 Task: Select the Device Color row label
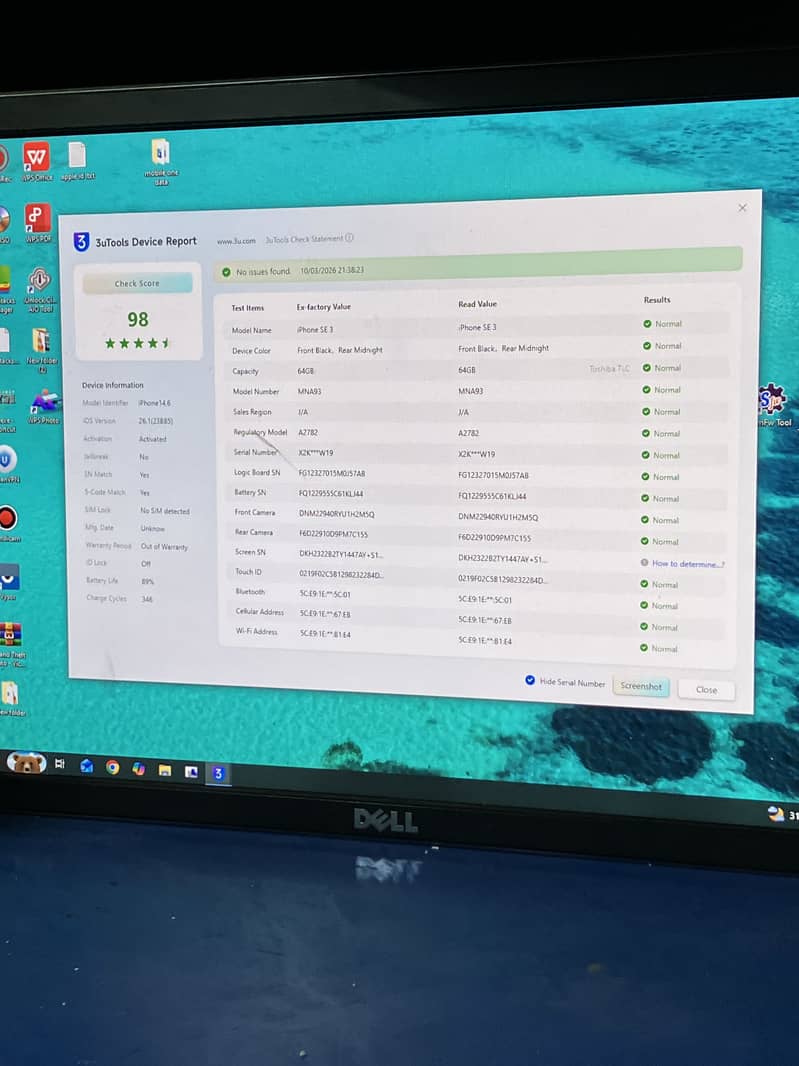(x=251, y=351)
